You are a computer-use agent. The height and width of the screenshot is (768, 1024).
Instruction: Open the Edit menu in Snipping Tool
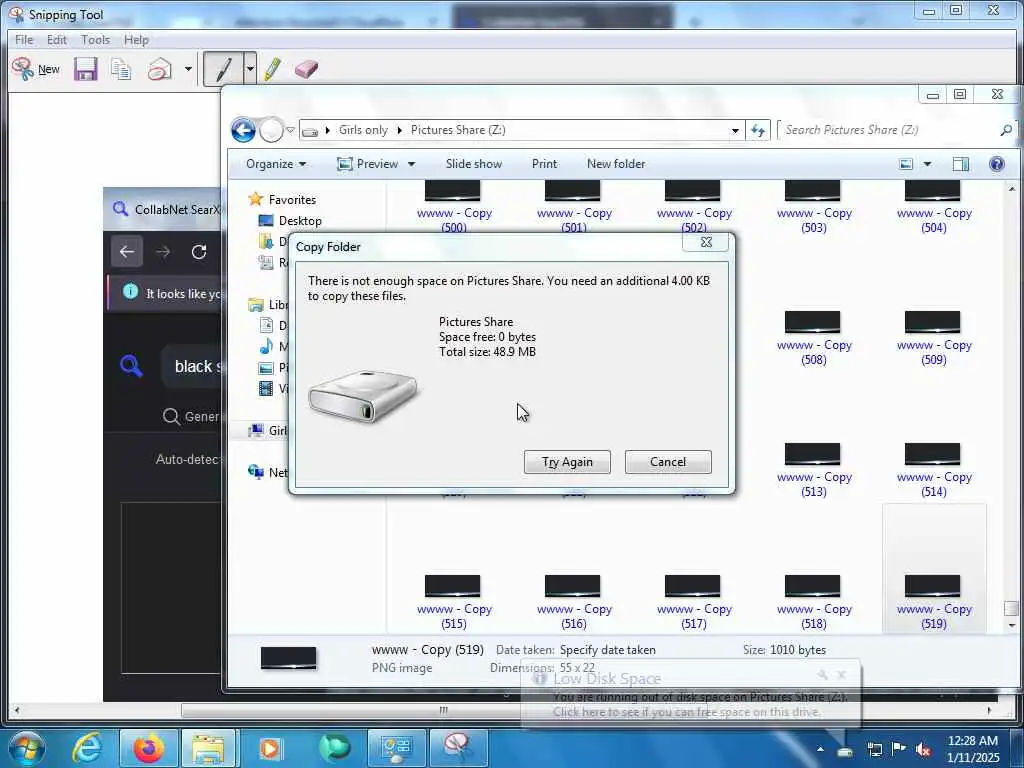point(57,40)
